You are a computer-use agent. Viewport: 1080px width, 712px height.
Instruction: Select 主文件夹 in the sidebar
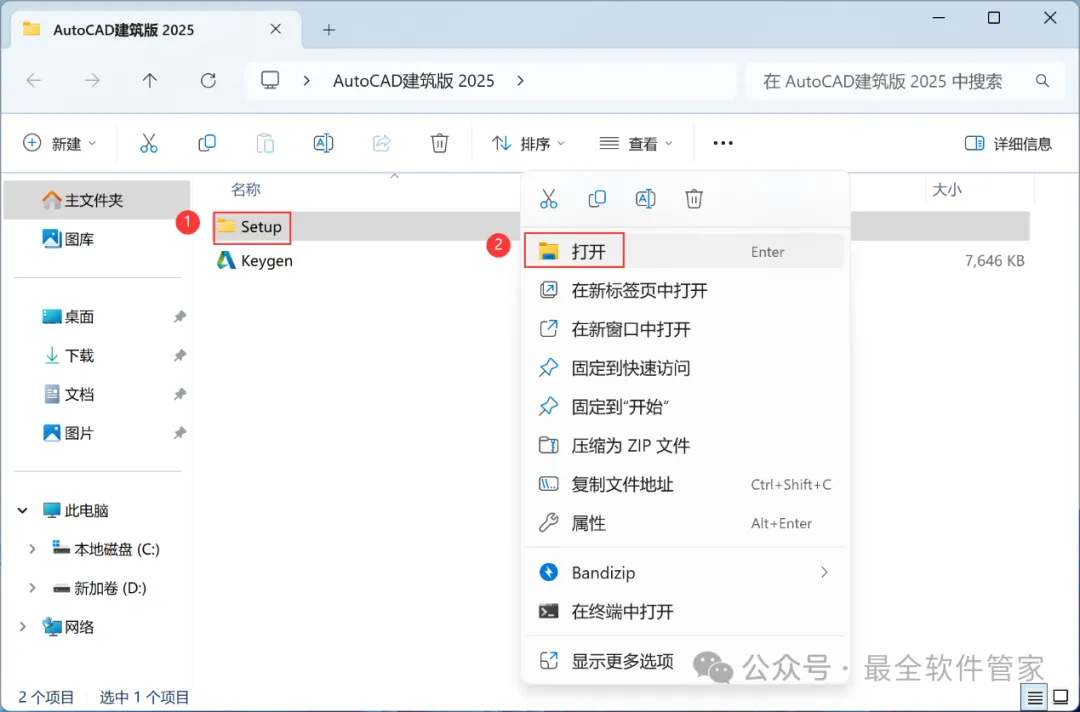coord(96,200)
